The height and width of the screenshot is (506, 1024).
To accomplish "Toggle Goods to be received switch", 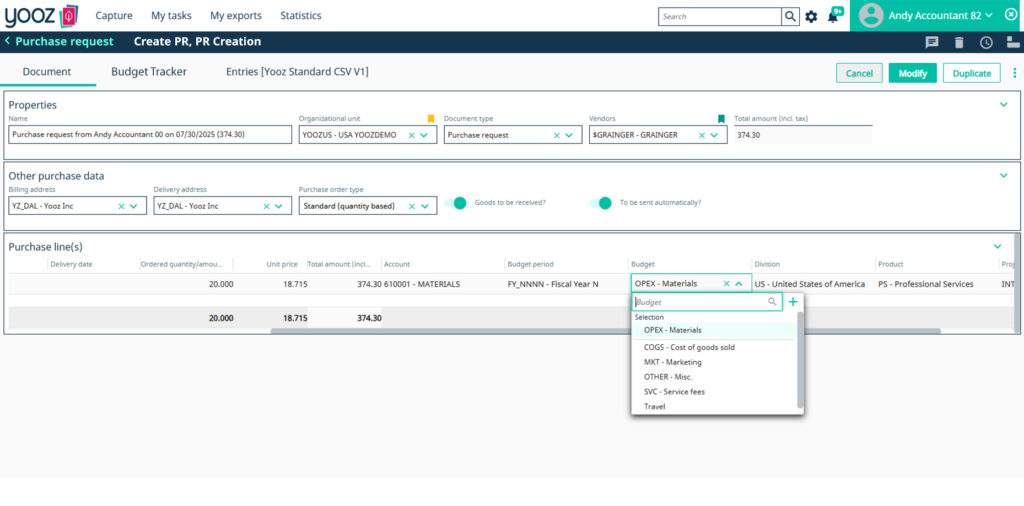I will (x=455, y=202).
